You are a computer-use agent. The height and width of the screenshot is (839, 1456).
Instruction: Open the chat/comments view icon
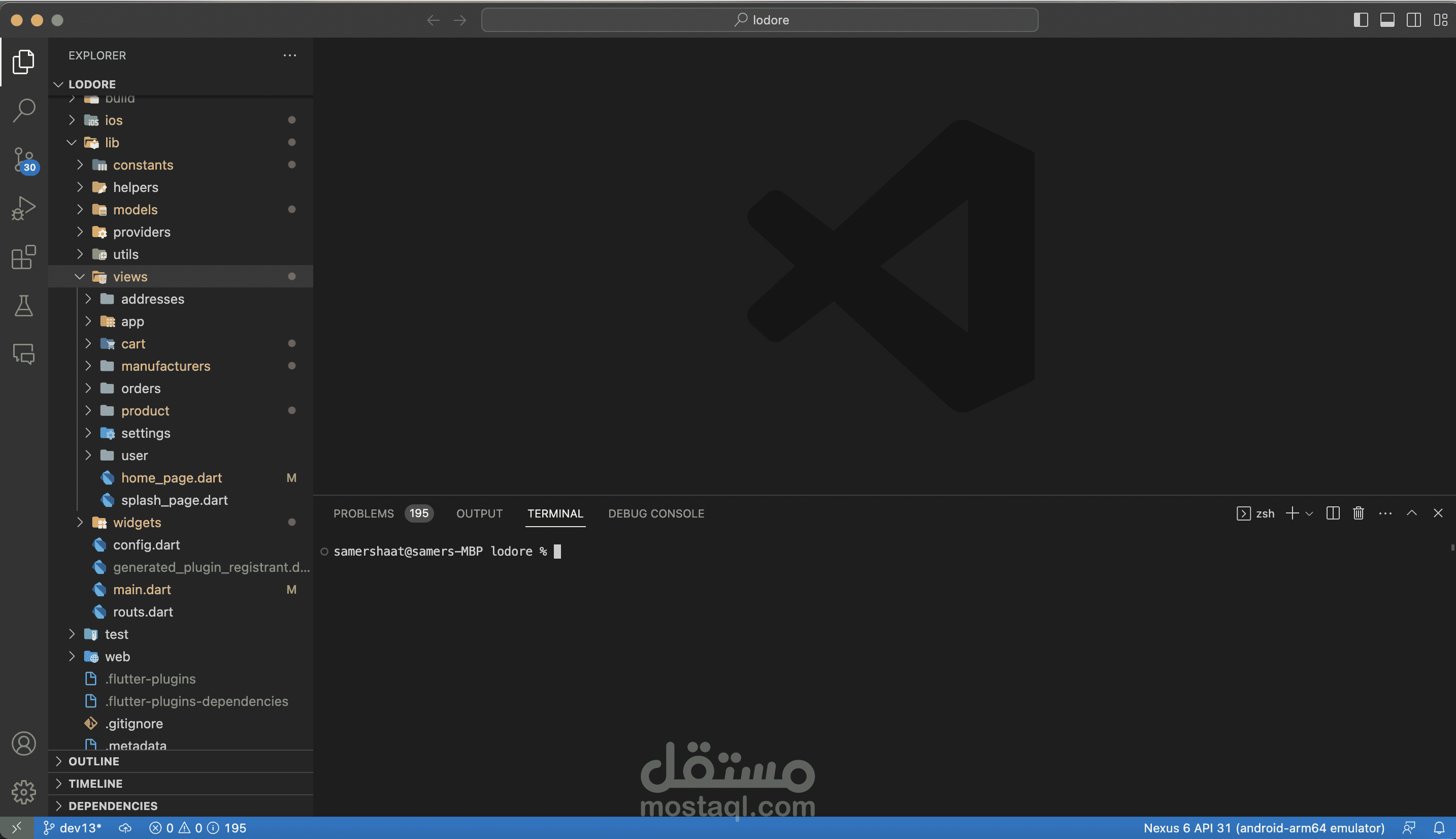(x=24, y=354)
